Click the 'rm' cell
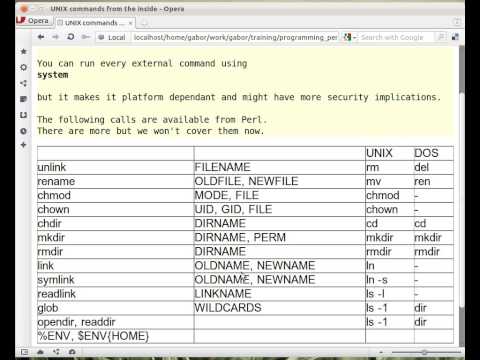Screen dimensions: 480x360 390,167
